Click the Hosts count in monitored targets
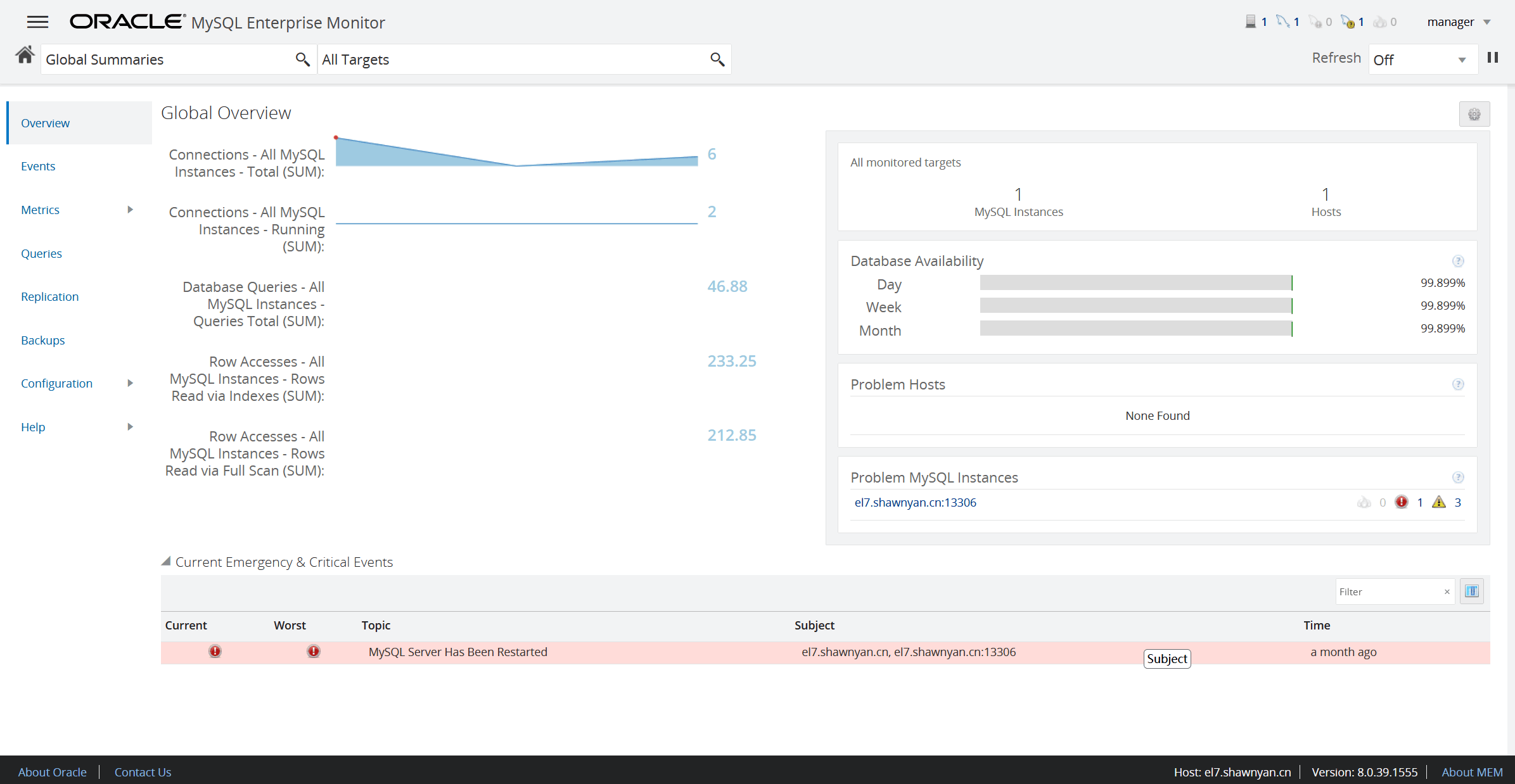This screenshot has height=784, width=1515. pos(1326,194)
